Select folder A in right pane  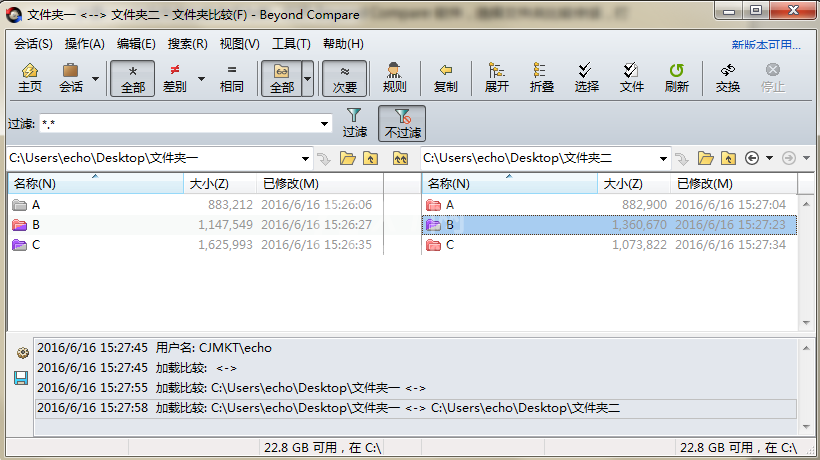[x=610, y=205]
